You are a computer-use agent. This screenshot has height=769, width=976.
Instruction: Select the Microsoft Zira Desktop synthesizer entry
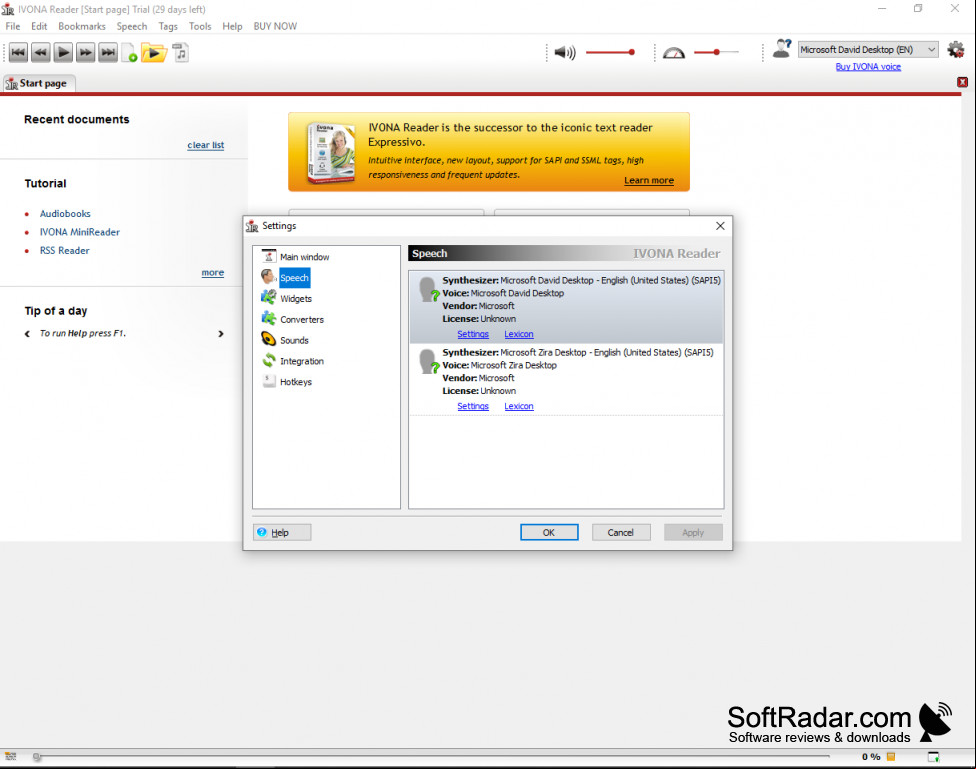566,379
